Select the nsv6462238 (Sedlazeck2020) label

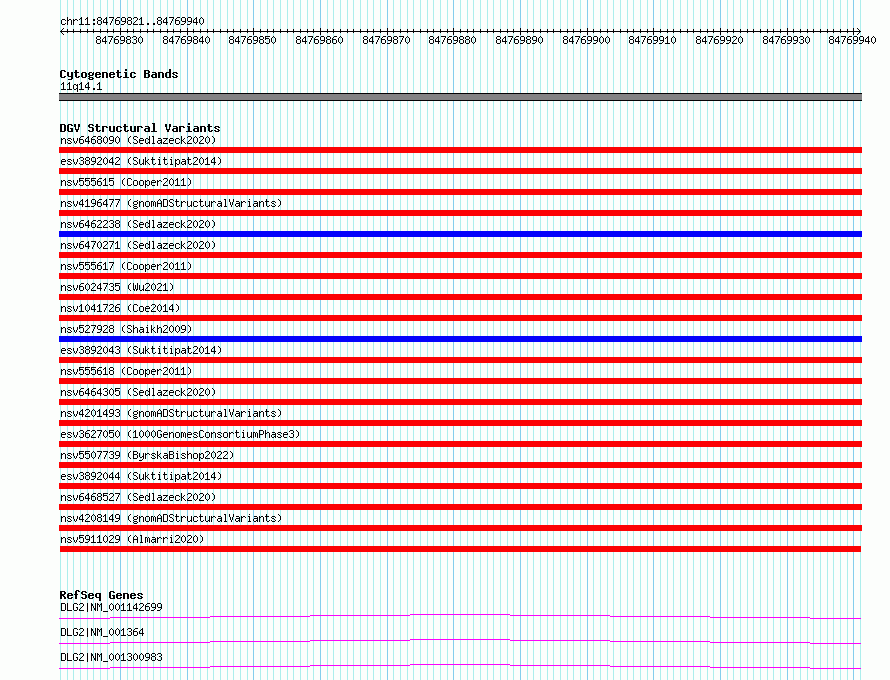pos(138,224)
